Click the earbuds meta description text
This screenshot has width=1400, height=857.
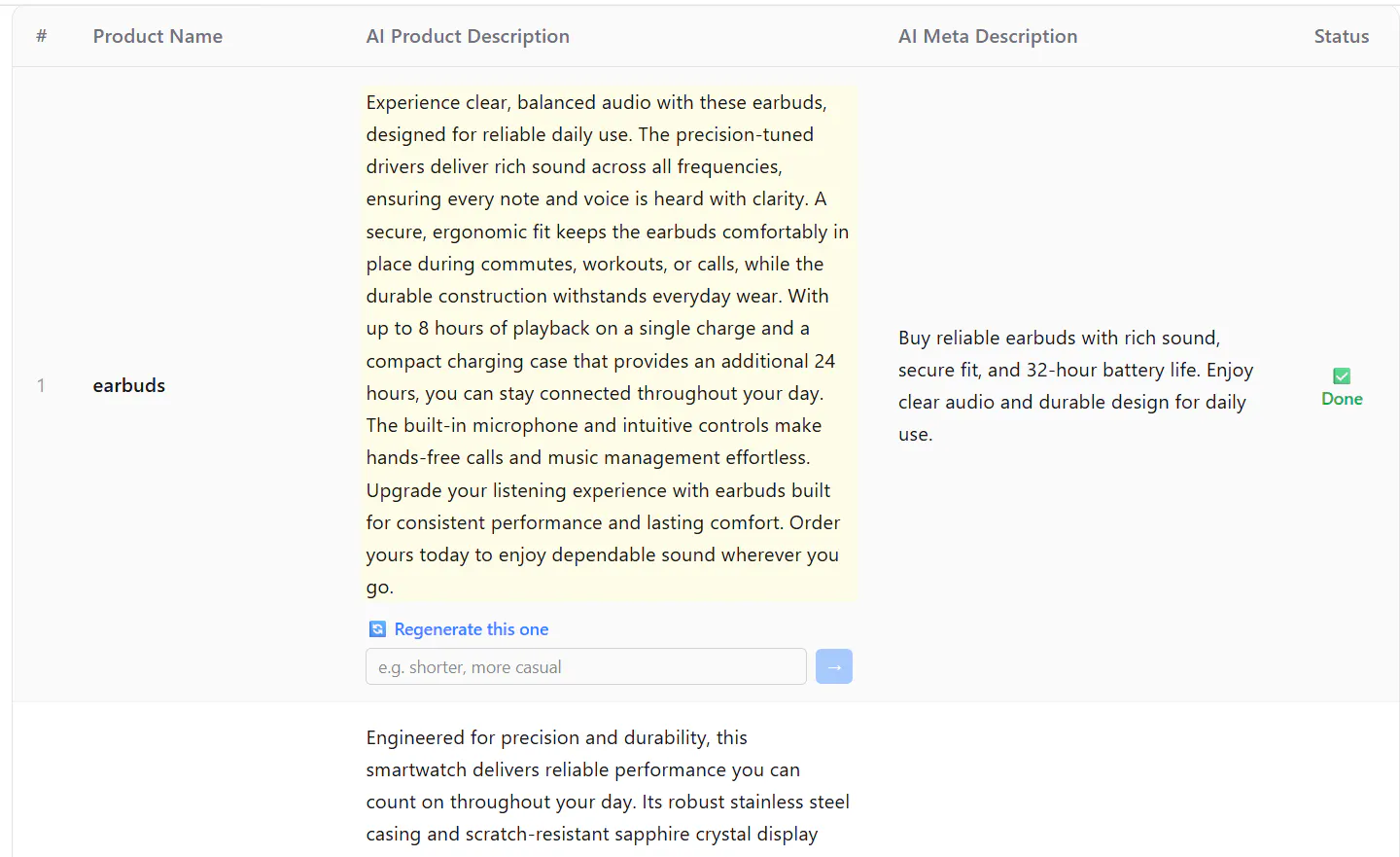[1076, 386]
